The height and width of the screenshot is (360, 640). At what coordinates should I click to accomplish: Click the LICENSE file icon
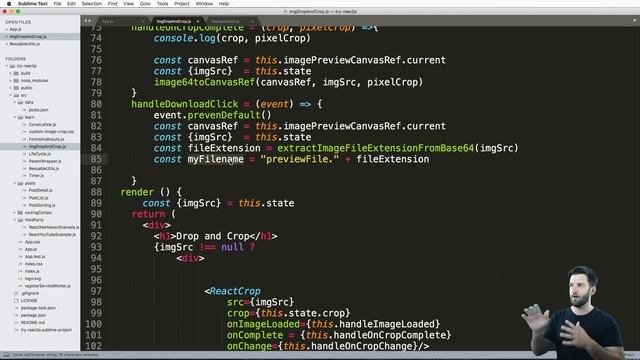coord(16,301)
